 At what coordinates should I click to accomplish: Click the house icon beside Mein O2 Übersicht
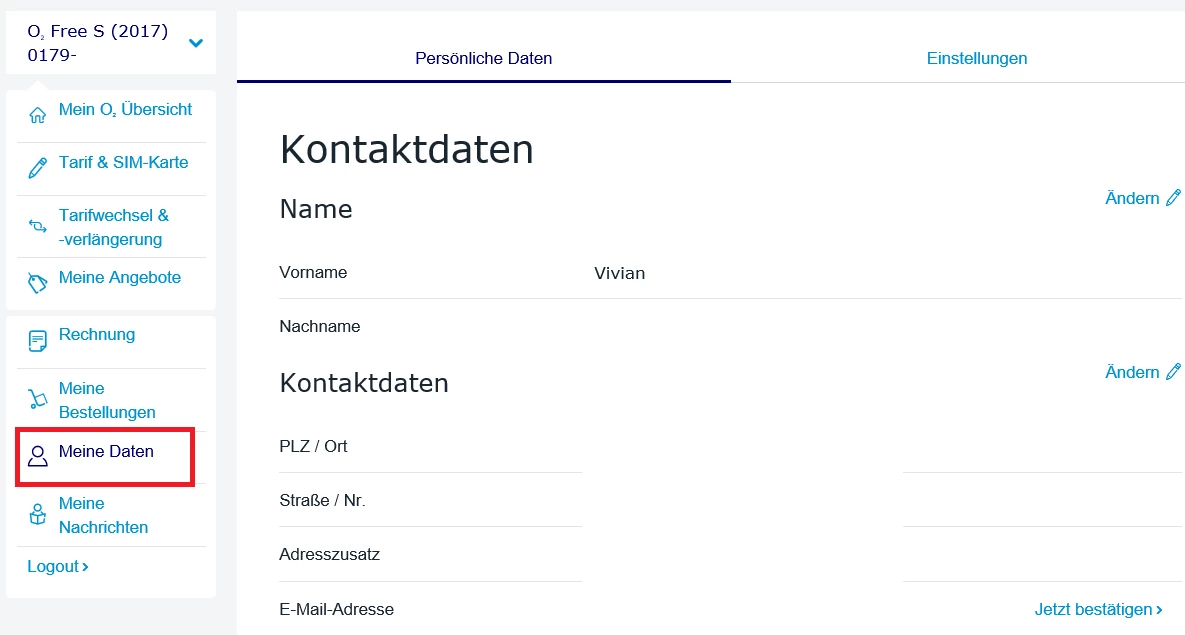click(38, 115)
